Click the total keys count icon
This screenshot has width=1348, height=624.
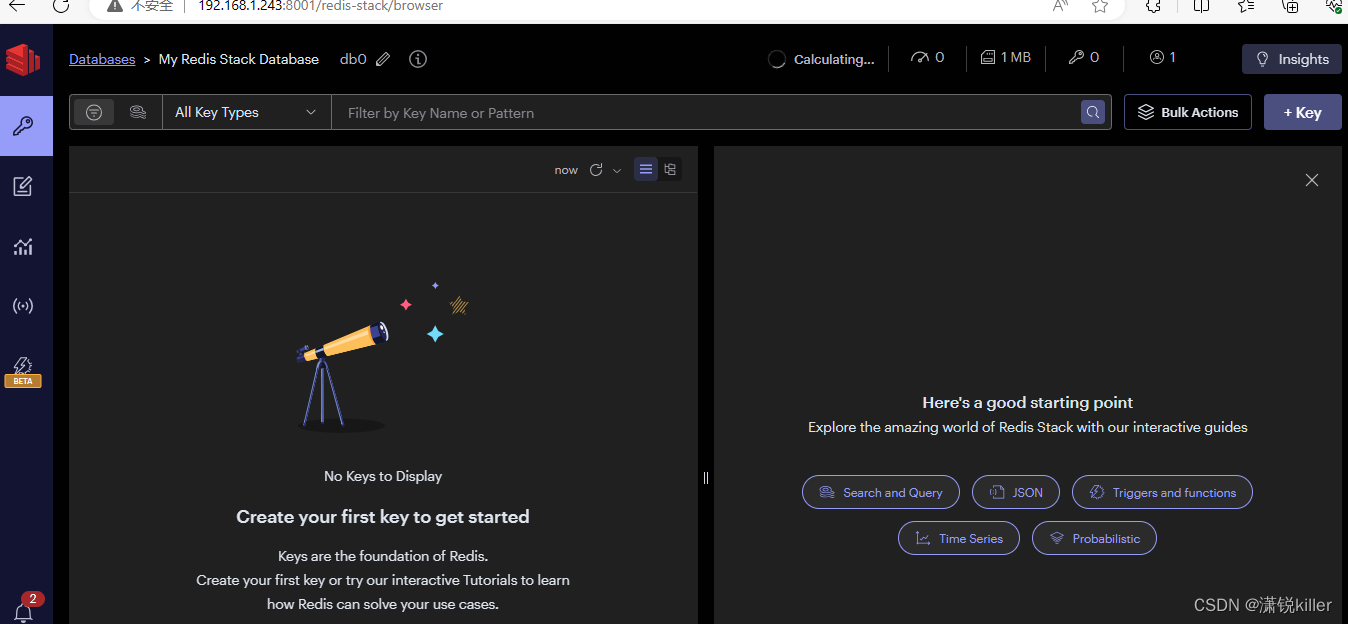point(1076,57)
